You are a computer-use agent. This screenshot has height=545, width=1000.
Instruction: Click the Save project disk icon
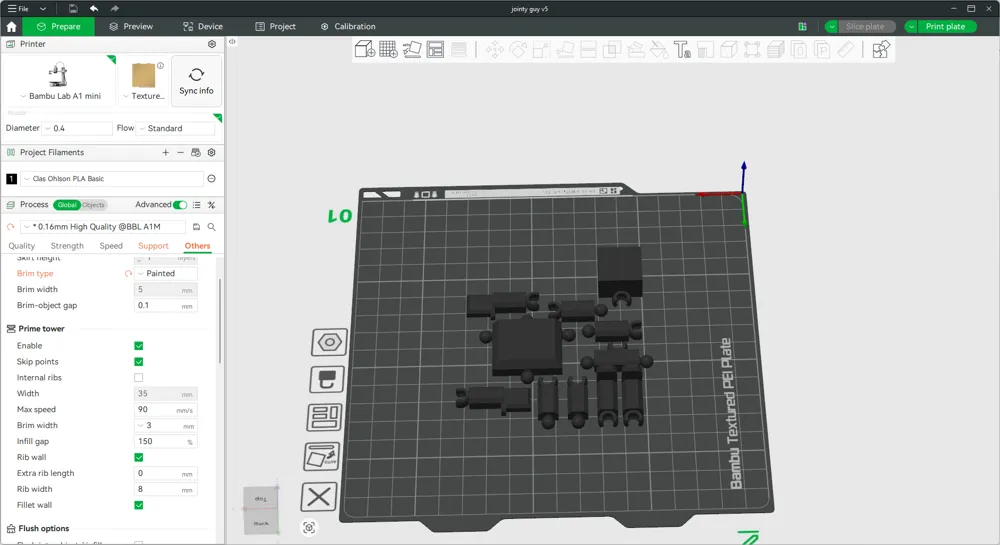pyautogui.click(x=73, y=8)
